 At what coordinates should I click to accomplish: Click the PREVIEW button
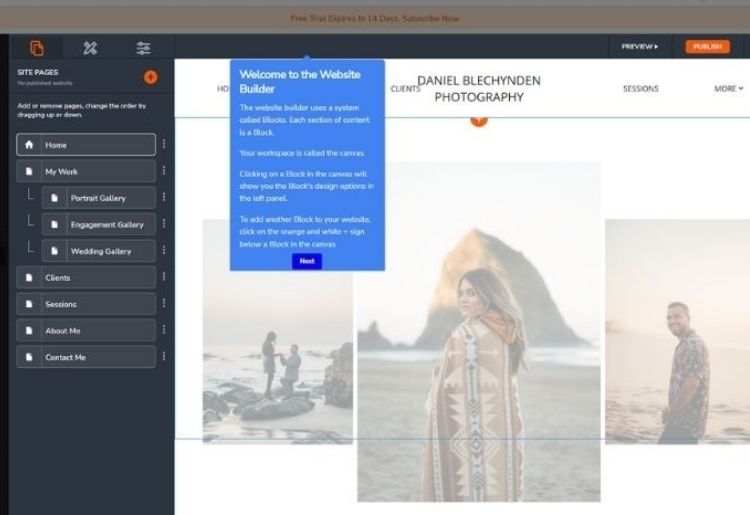pos(640,47)
